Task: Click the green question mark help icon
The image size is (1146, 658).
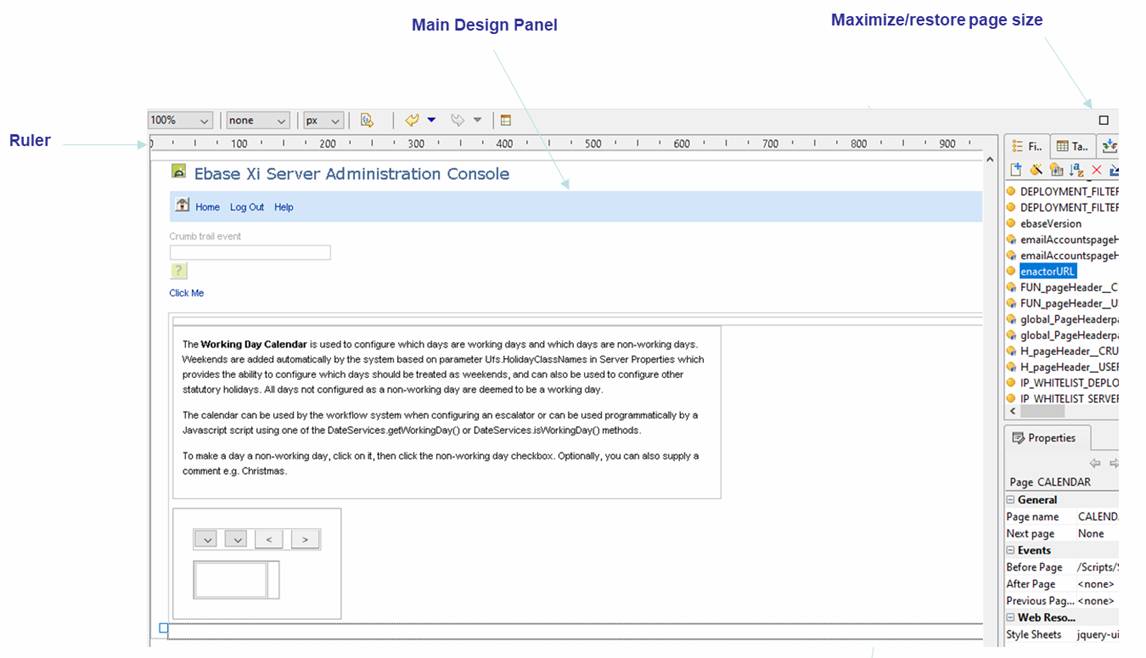Action: (x=179, y=271)
